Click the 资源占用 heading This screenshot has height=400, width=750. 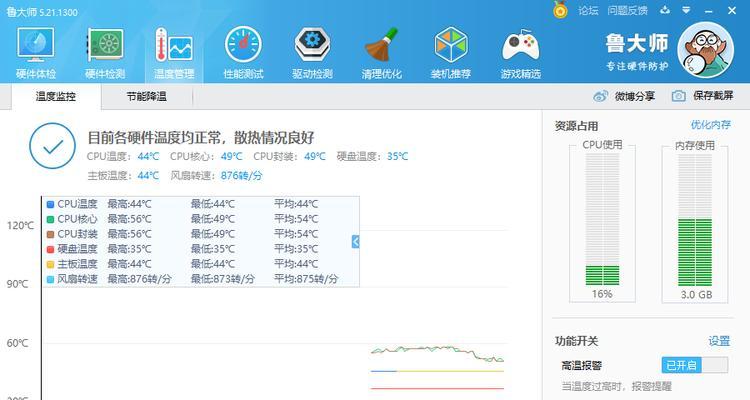pos(576,126)
